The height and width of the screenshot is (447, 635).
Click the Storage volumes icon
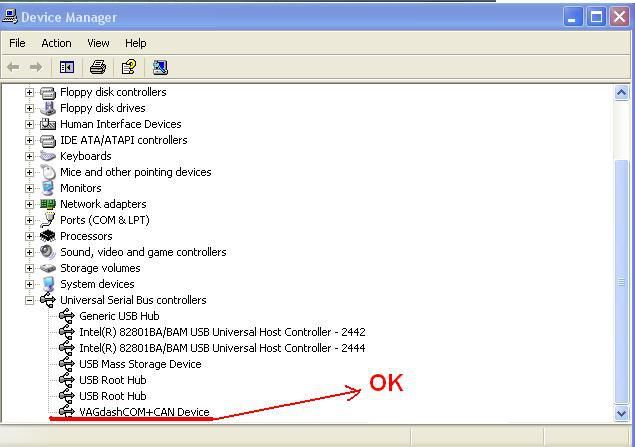48,268
